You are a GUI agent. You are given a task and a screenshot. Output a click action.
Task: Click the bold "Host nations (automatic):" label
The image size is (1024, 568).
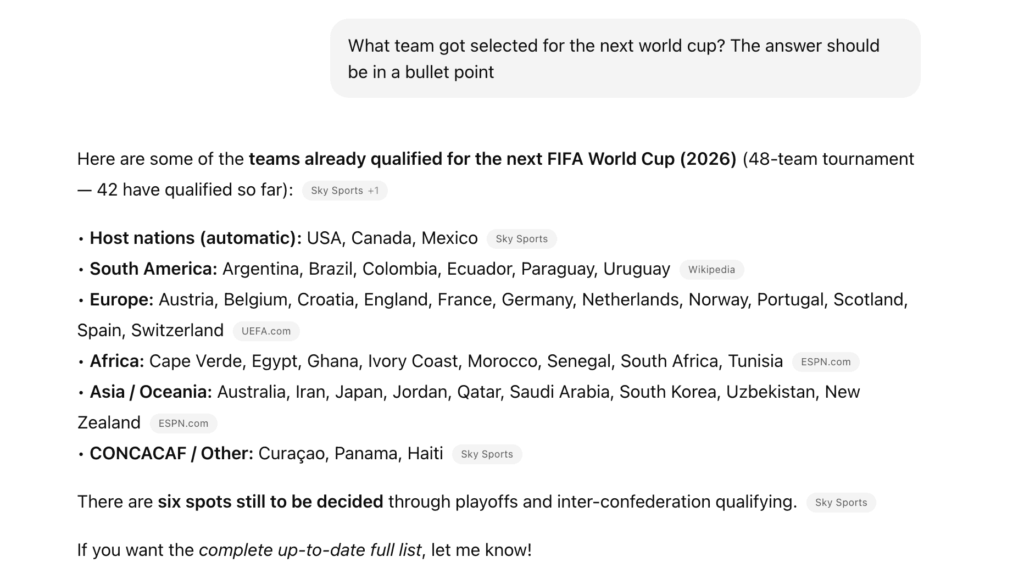[x=195, y=238]
